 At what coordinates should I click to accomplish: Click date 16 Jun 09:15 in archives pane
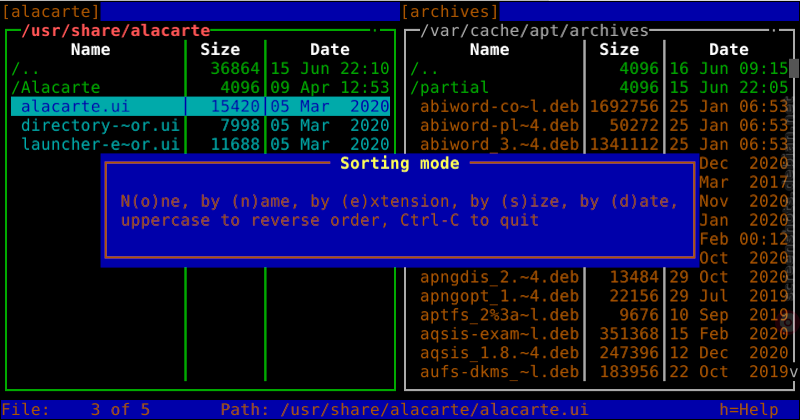tap(729, 68)
